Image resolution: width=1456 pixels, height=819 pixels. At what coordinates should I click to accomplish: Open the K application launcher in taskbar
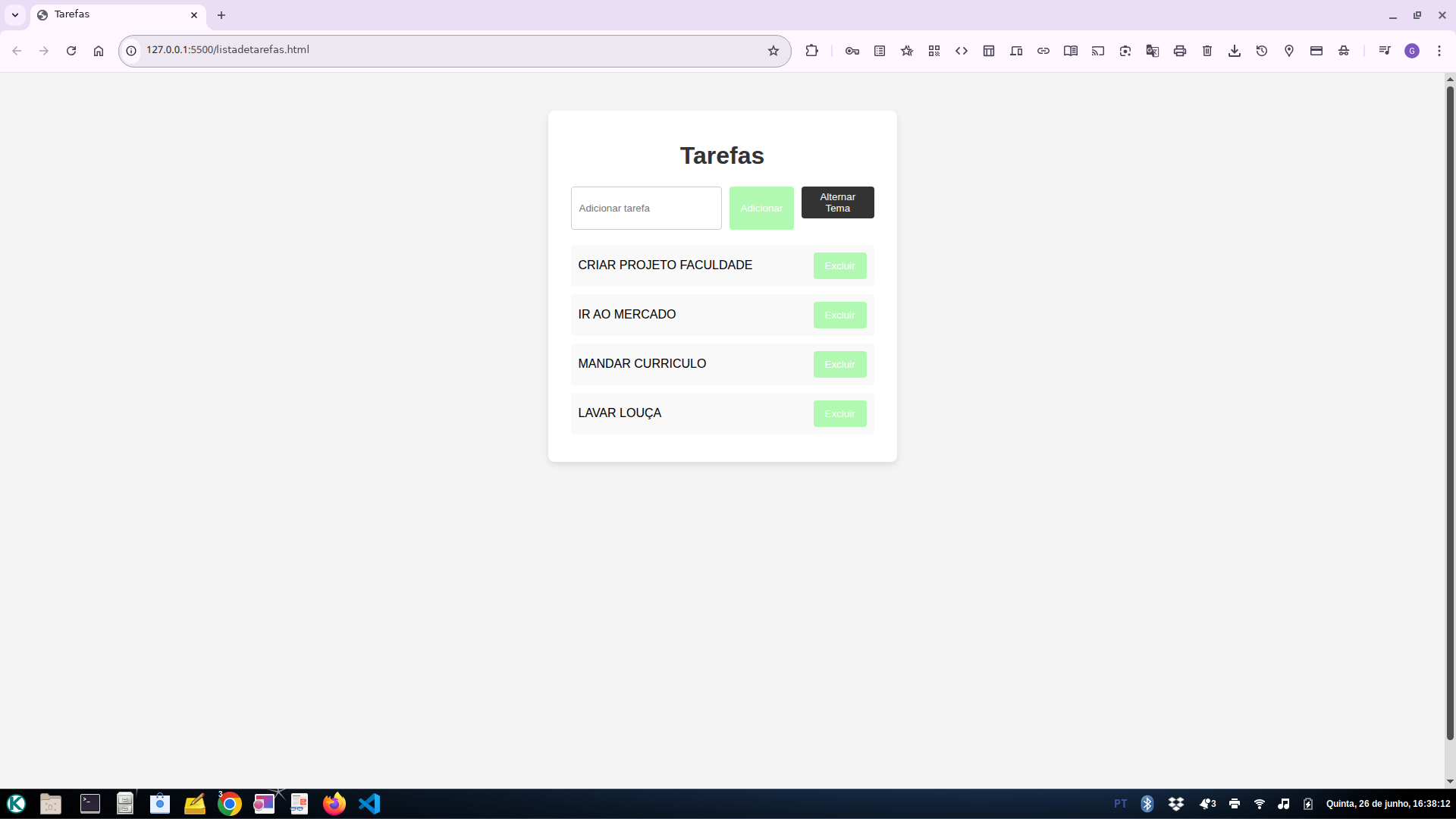[x=16, y=804]
